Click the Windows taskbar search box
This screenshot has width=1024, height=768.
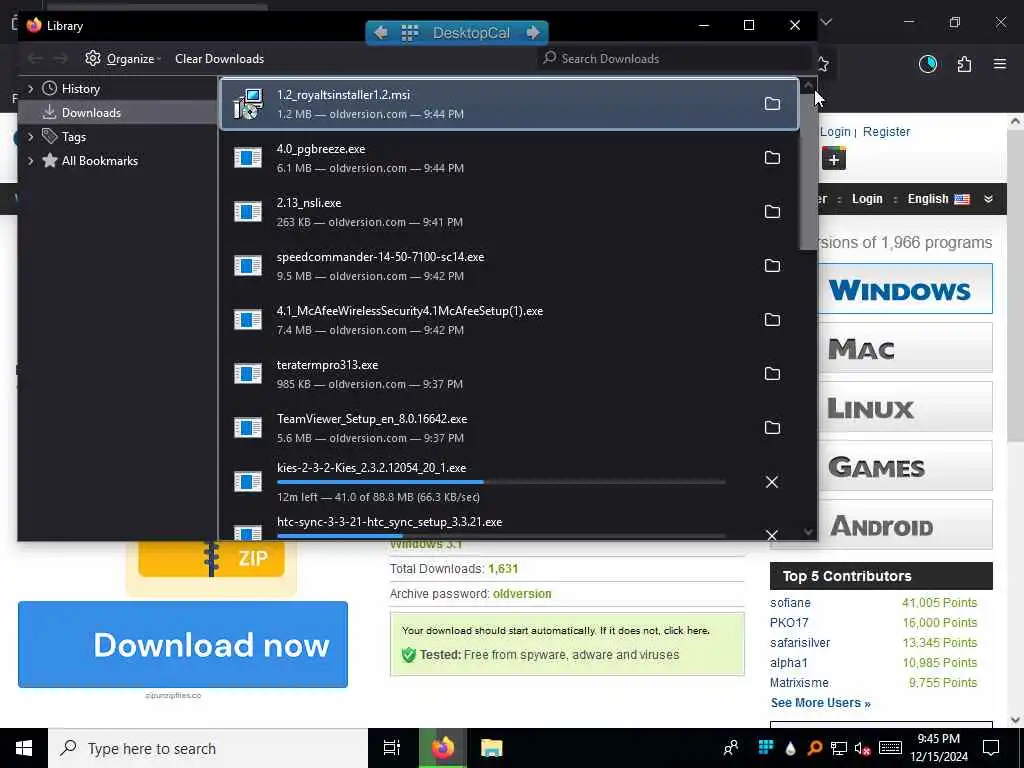(x=208, y=748)
